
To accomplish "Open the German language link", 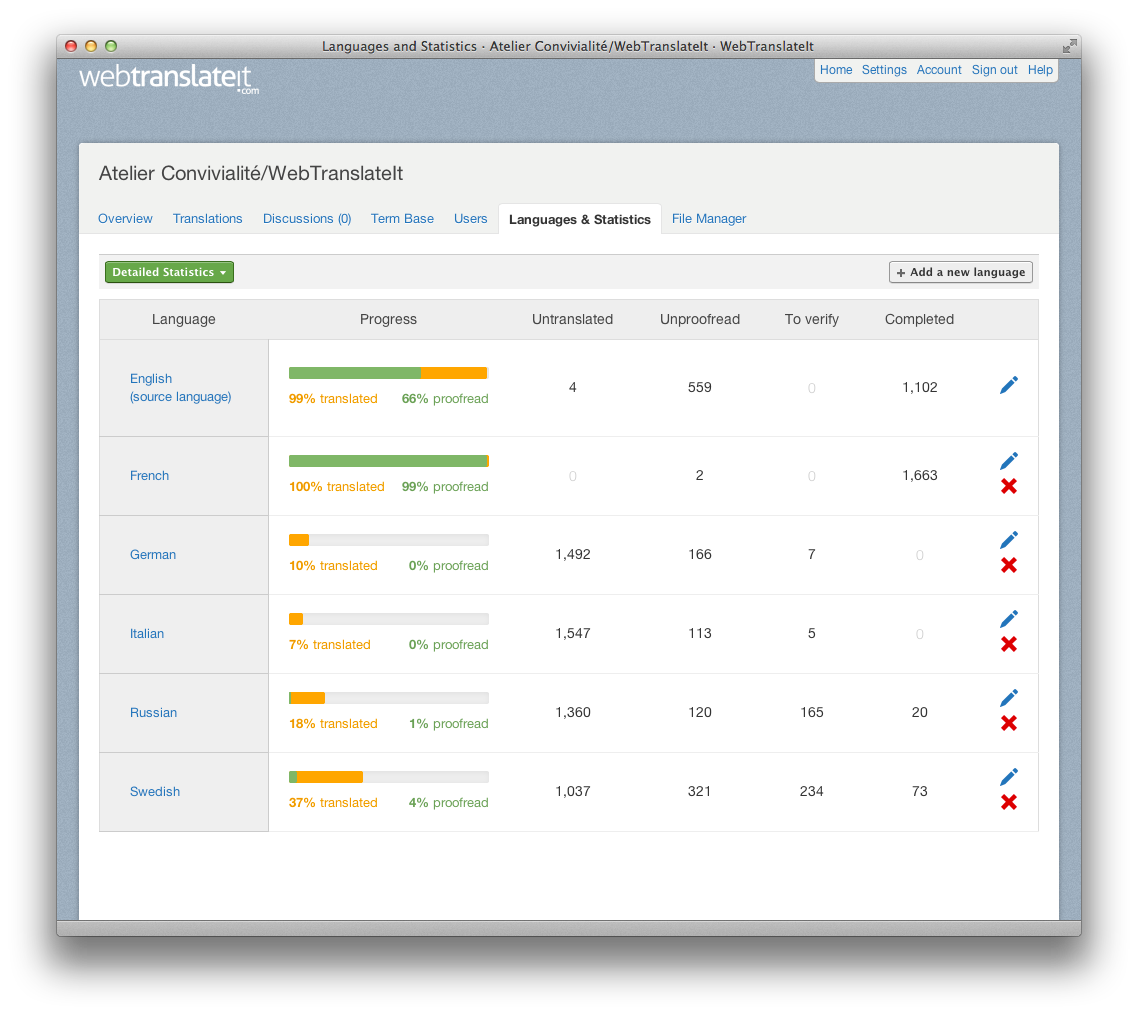I will (153, 554).
